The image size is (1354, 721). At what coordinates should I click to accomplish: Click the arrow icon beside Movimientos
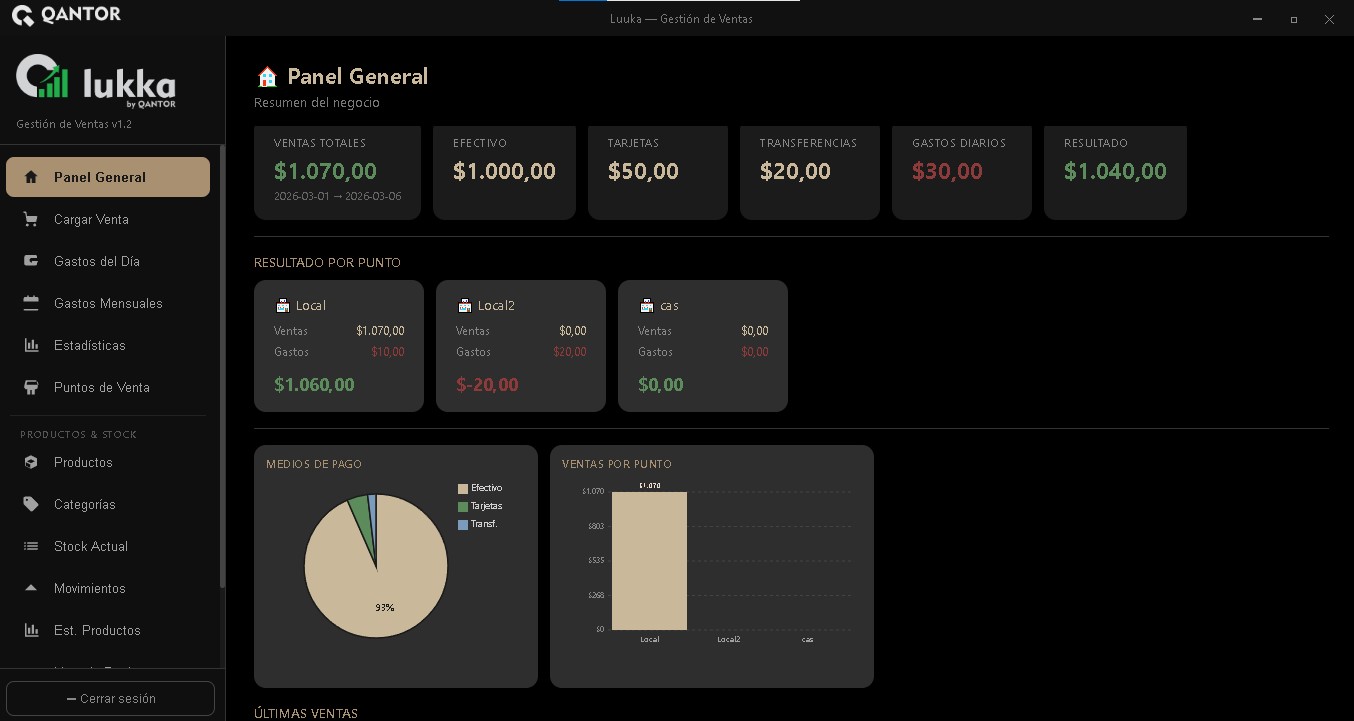pos(31,588)
